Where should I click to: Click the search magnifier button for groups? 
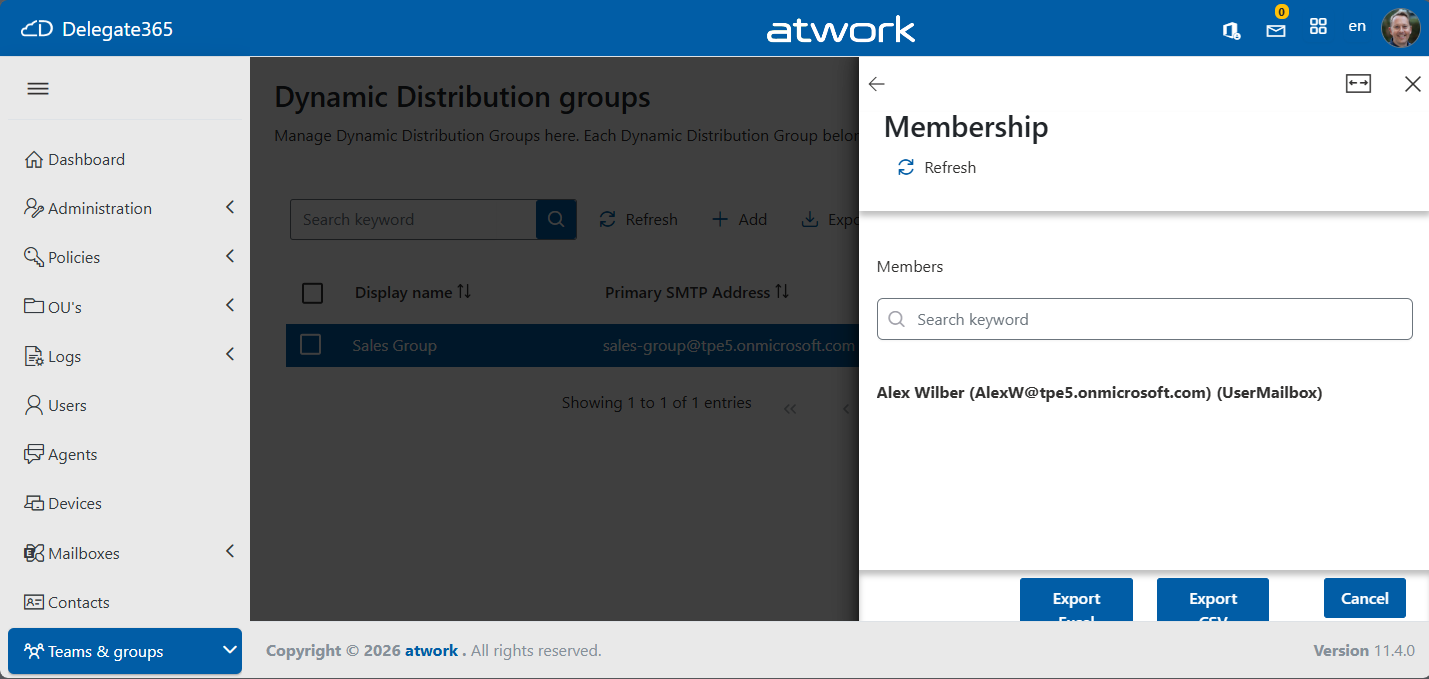[556, 219]
